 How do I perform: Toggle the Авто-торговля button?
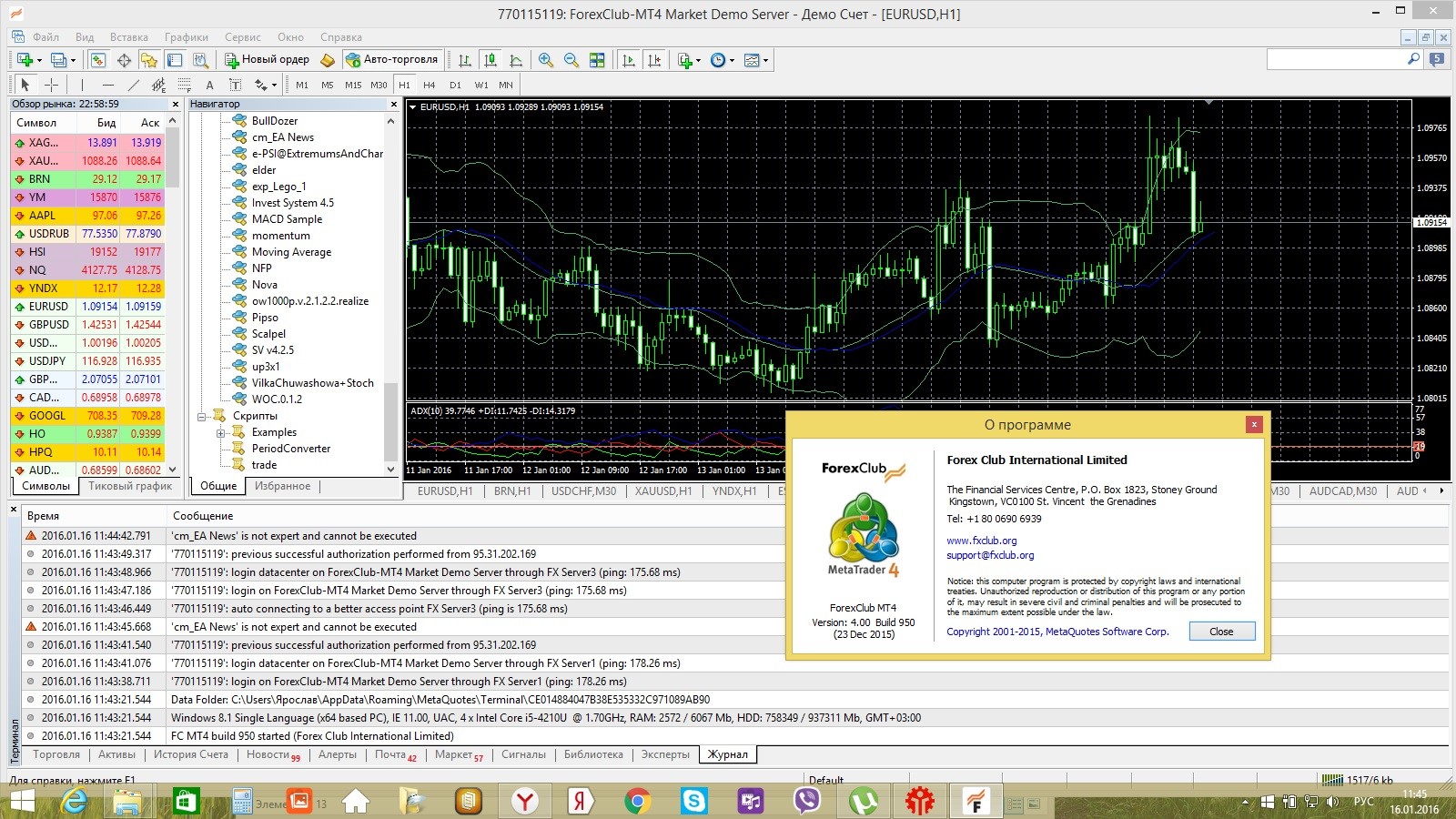392,60
